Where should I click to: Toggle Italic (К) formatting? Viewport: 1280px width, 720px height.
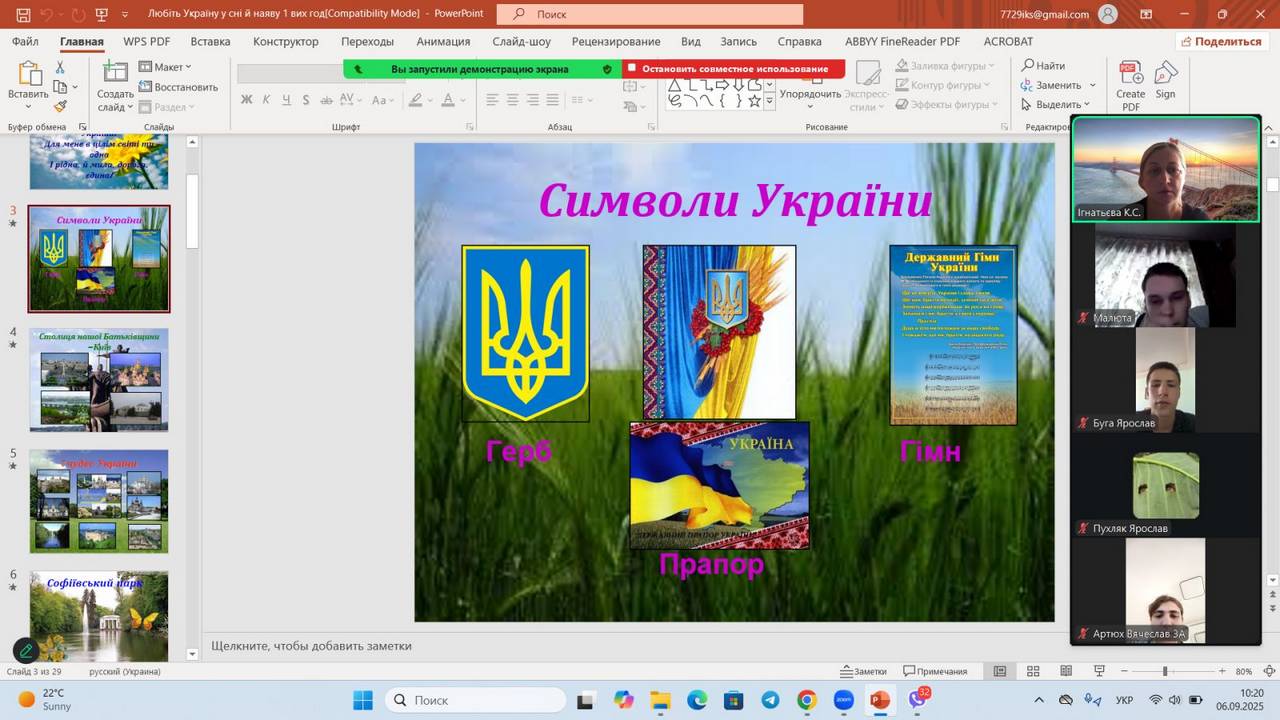[266, 100]
